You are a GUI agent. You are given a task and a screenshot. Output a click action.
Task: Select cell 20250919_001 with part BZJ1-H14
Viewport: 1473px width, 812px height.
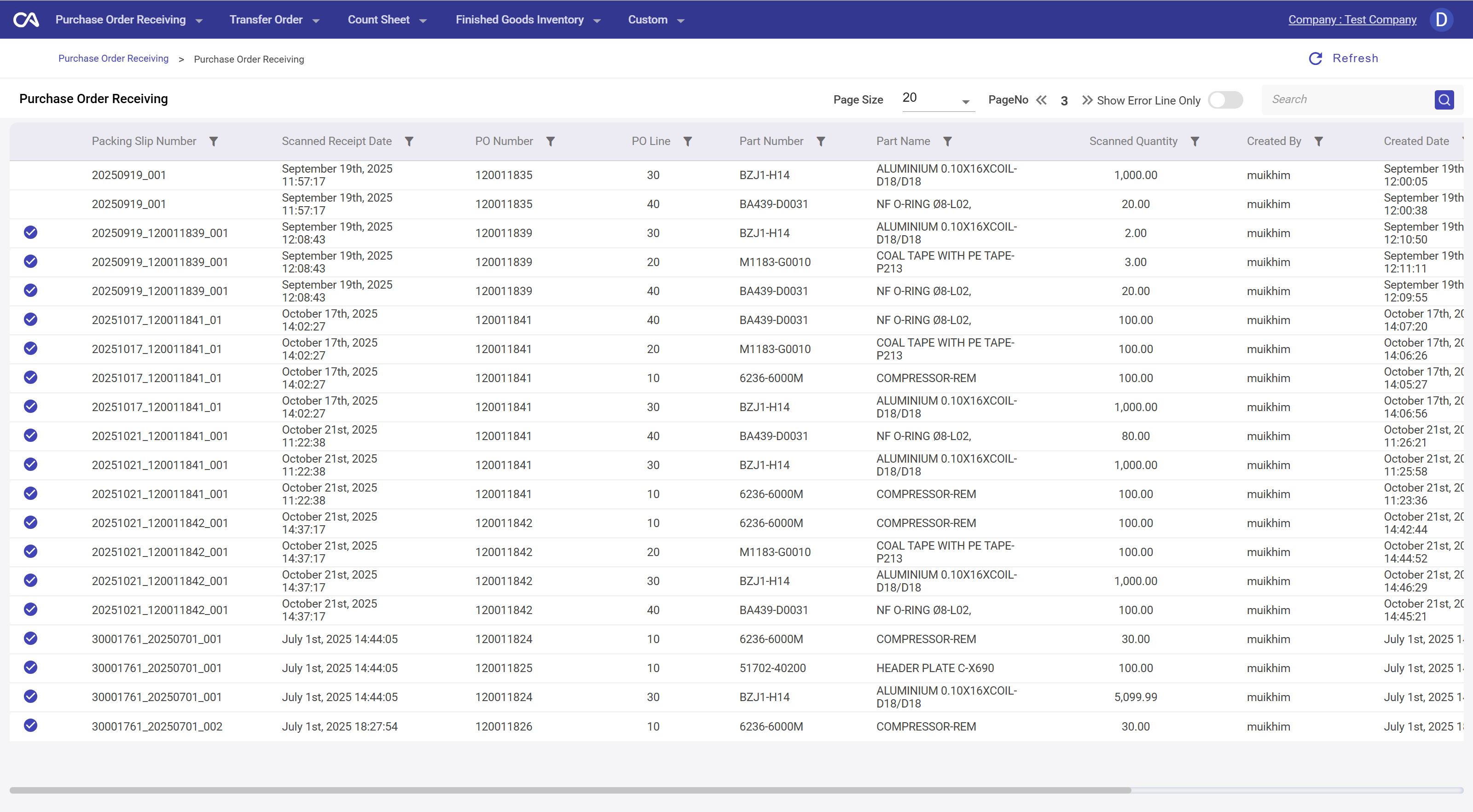pos(129,175)
